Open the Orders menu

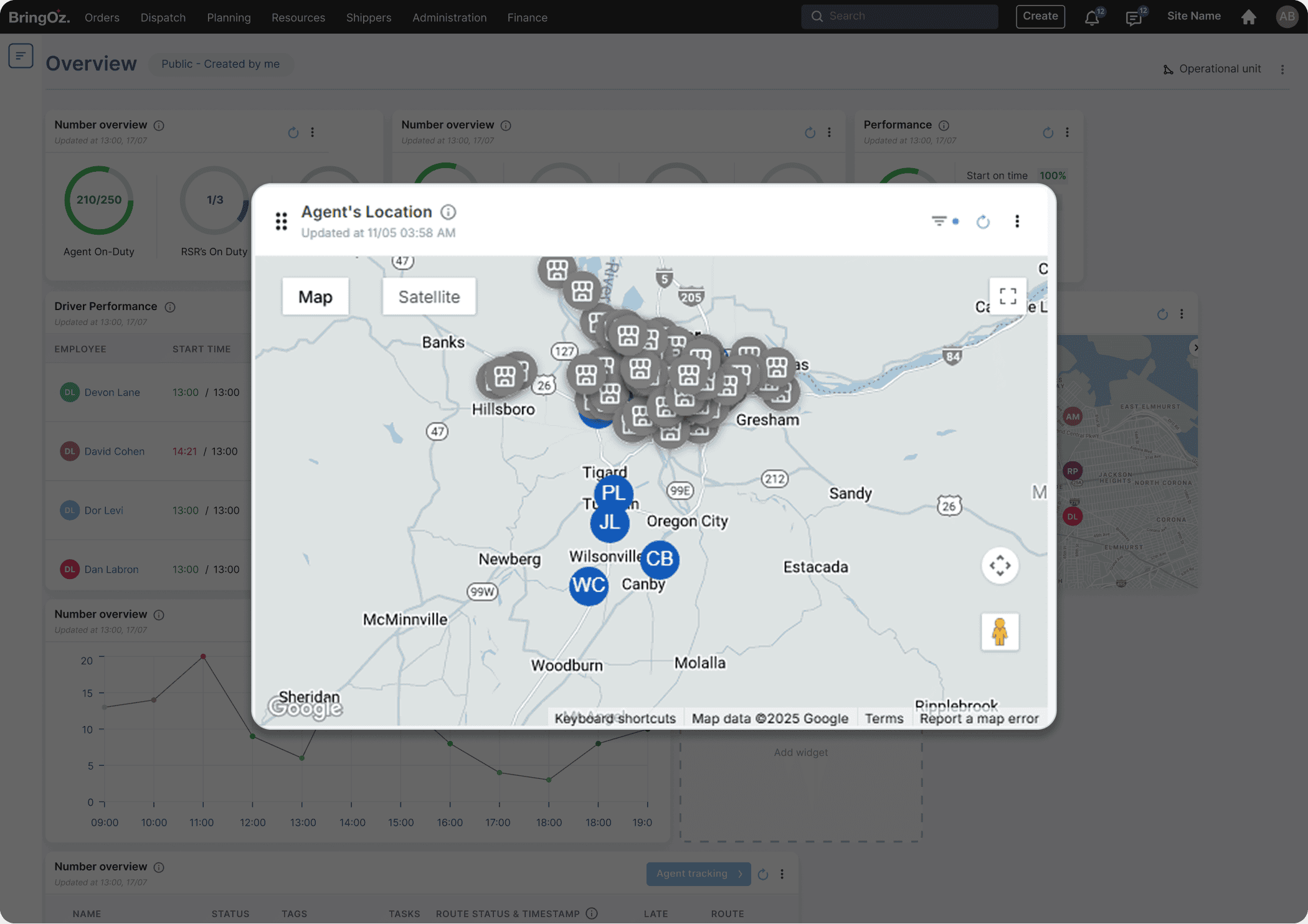coord(102,17)
